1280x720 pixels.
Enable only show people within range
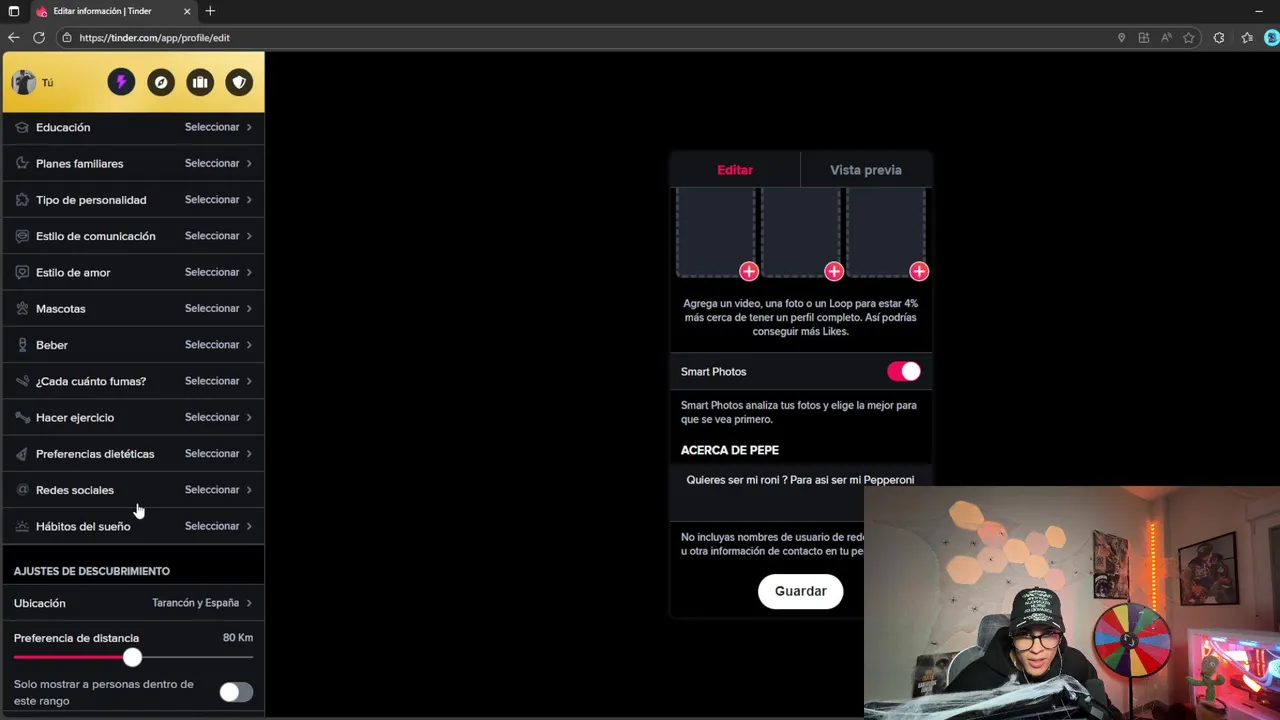tap(236, 692)
